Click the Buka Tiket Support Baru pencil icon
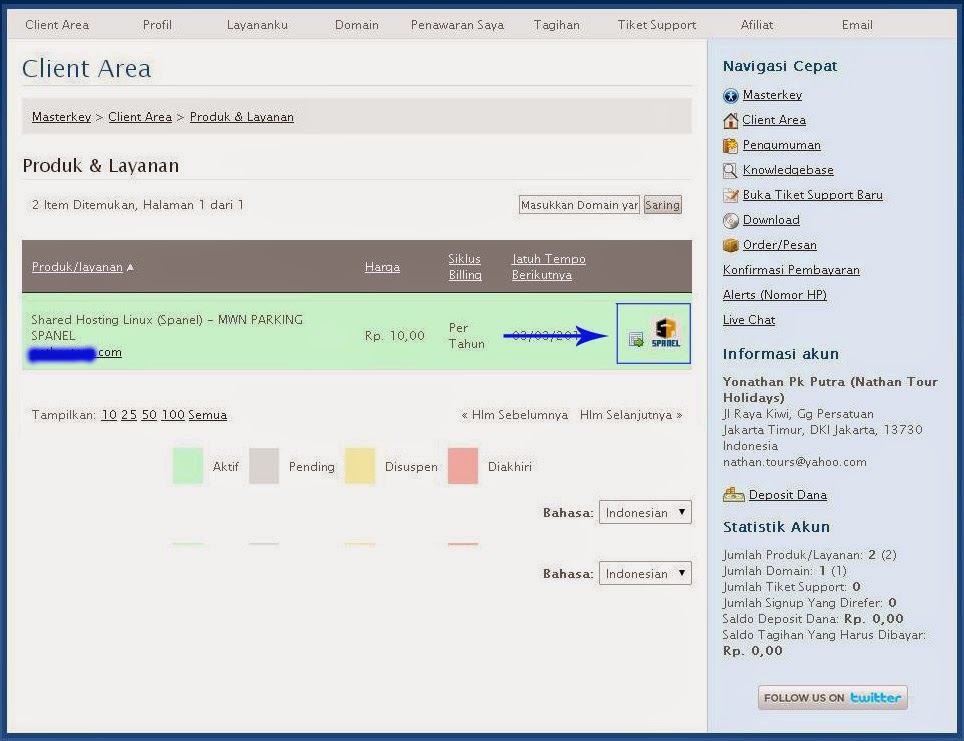 (x=730, y=196)
